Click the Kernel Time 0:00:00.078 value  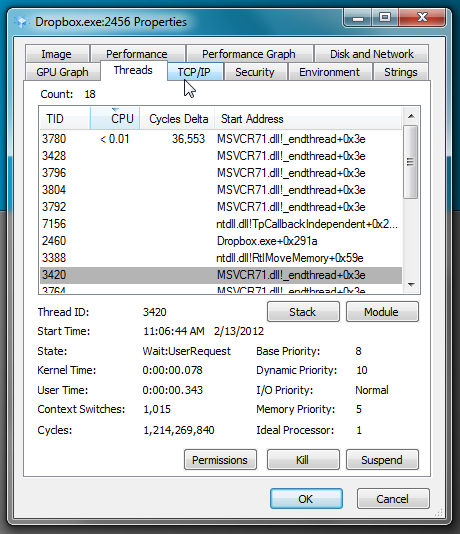[173, 370]
